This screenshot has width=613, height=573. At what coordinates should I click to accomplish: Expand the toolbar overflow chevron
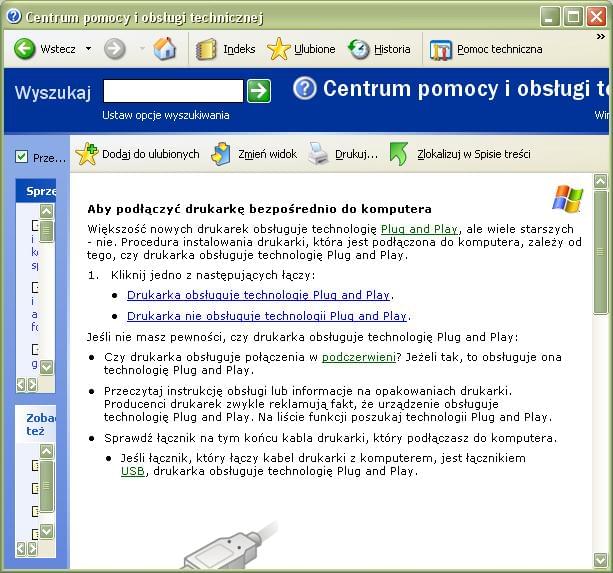pos(601,36)
